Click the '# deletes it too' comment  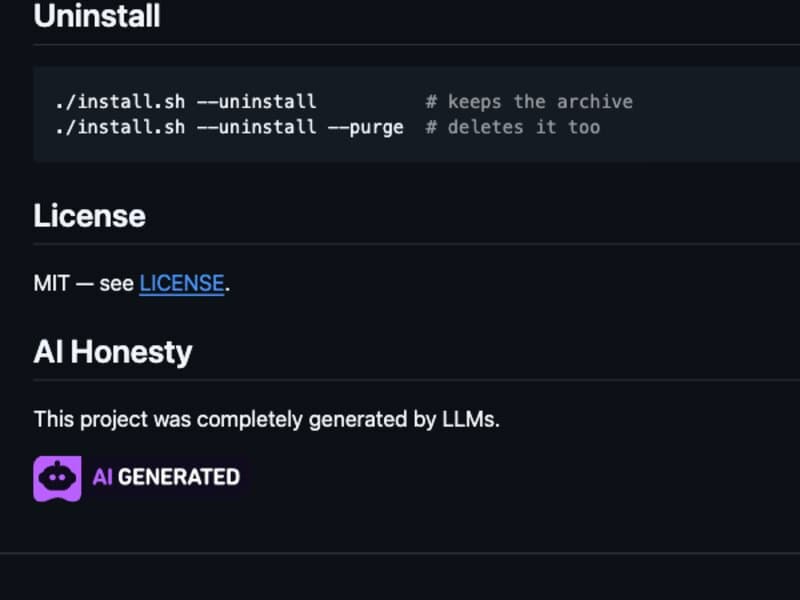[513, 127]
